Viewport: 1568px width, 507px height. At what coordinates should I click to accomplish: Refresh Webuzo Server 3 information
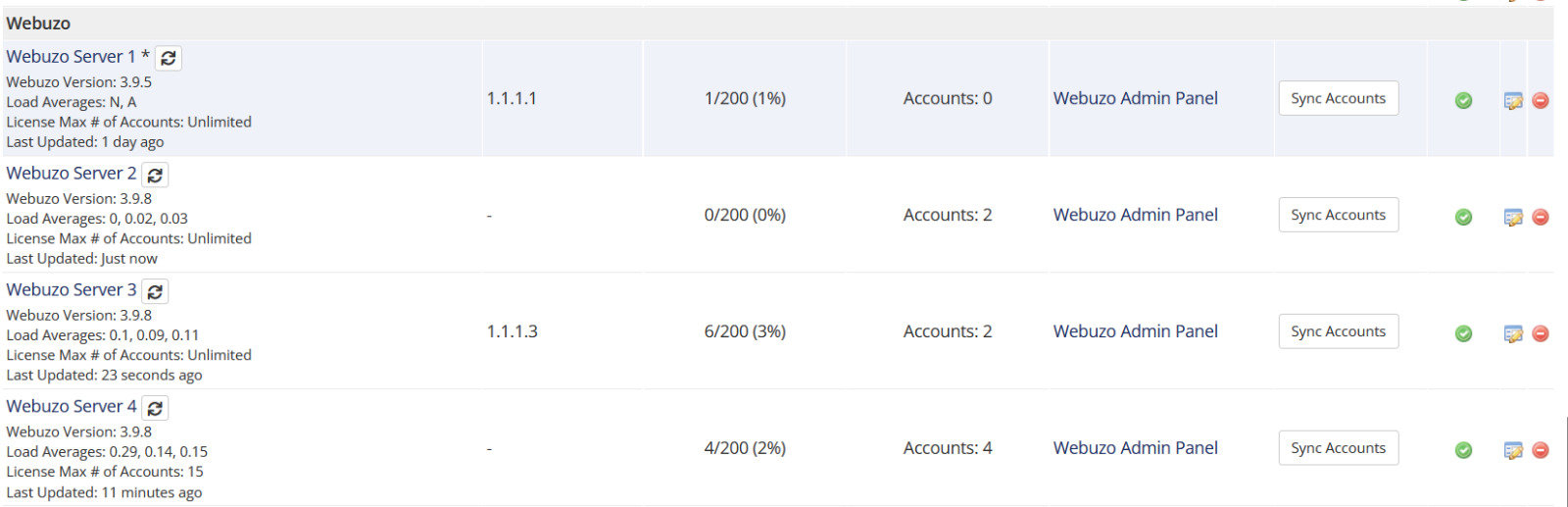[x=155, y=291]
